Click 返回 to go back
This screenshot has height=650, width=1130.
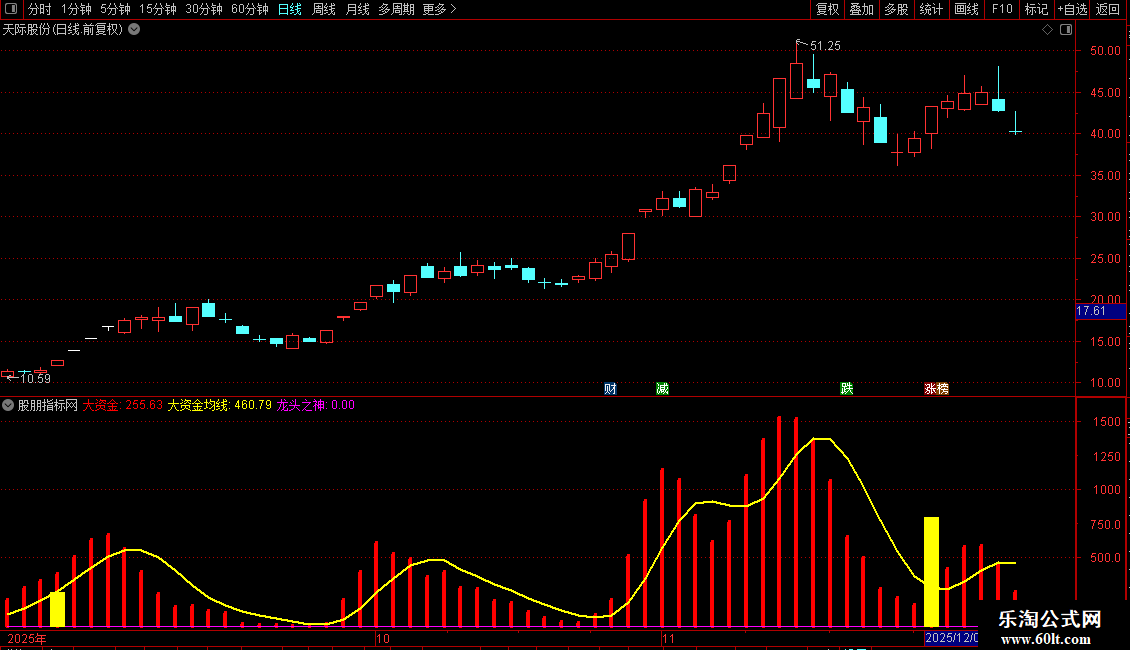(x=1108, y=9)
